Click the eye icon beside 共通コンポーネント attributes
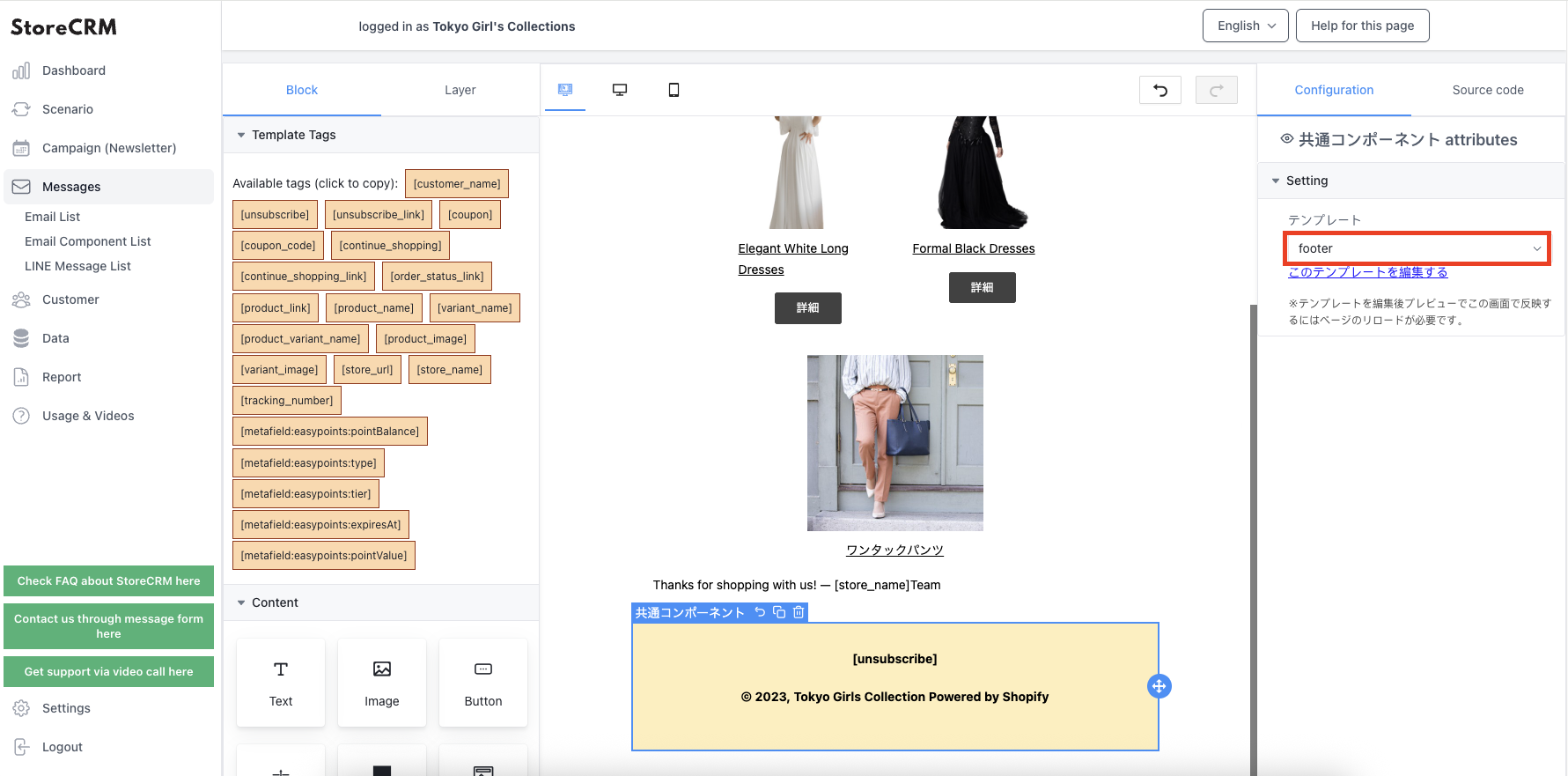Screen dimensions: 1568x776 (x=1286, y=139)
